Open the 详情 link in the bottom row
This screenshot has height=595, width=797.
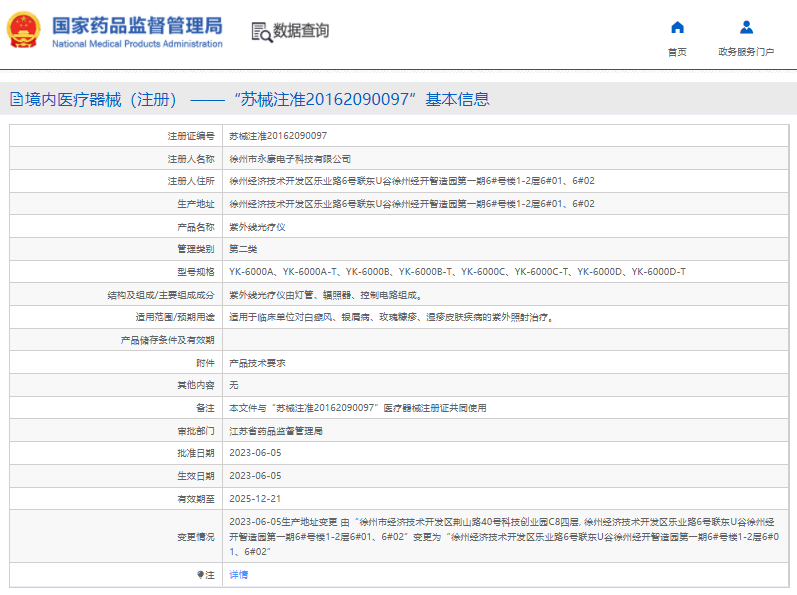tap(238, 575)
